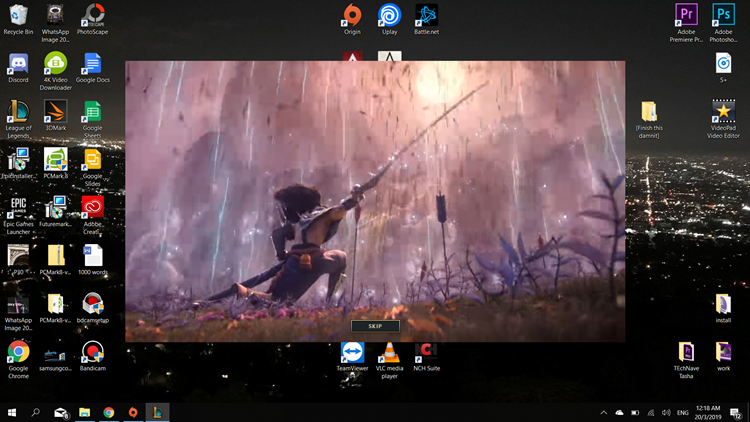The width and height of the screenshot is (750, 422).
Task: Select the Adobe Photoshop shortcut
Action: click(x=723, y=22)
